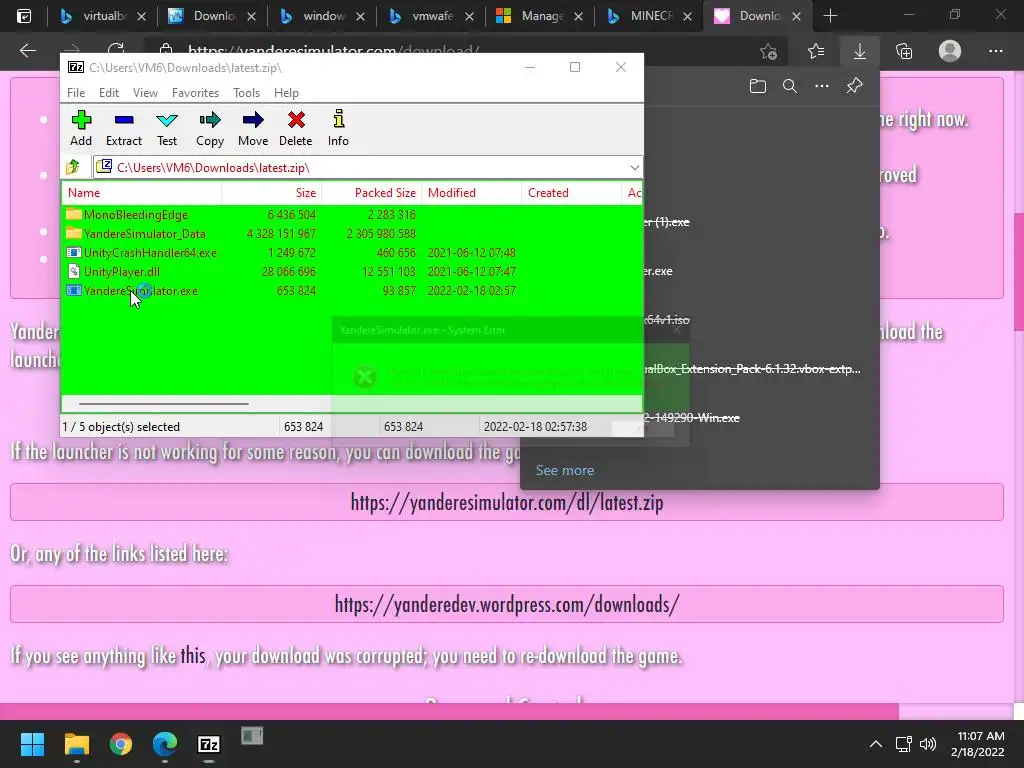The width and height of the screenshot is (1024, 768).
Task: Expand the 7-Zip address path dropdown
Action: 634,168
